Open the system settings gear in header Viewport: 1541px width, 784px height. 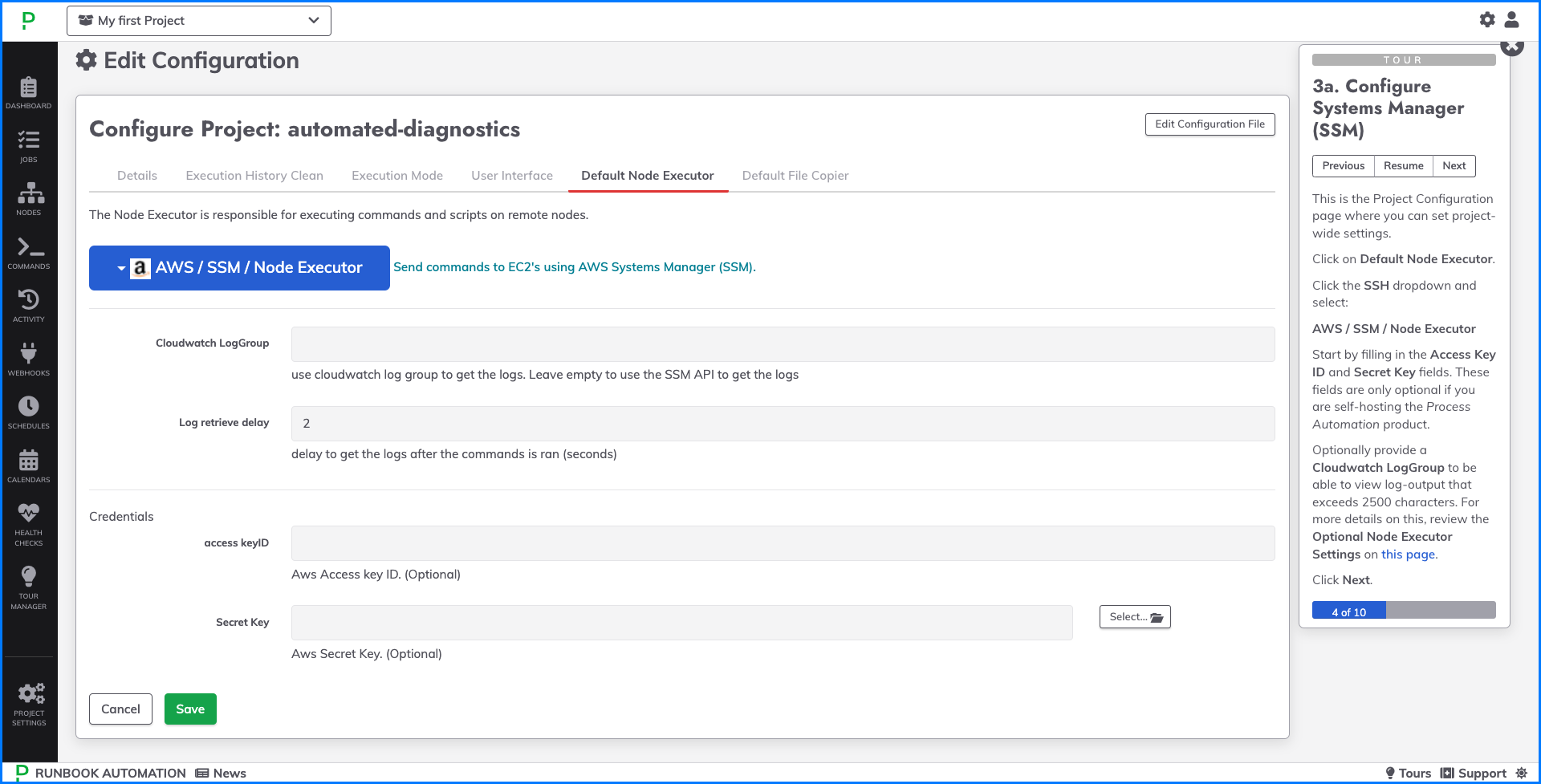point(1487,19)
